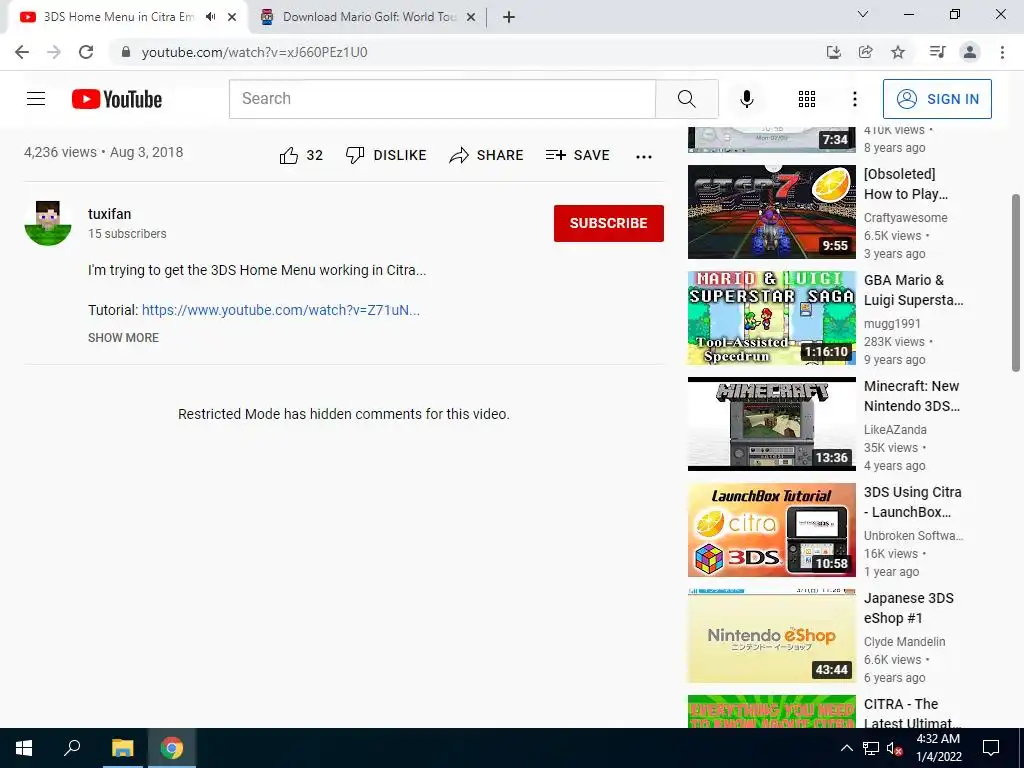Mute tab via speaker icon on tab

click(210, 17)
